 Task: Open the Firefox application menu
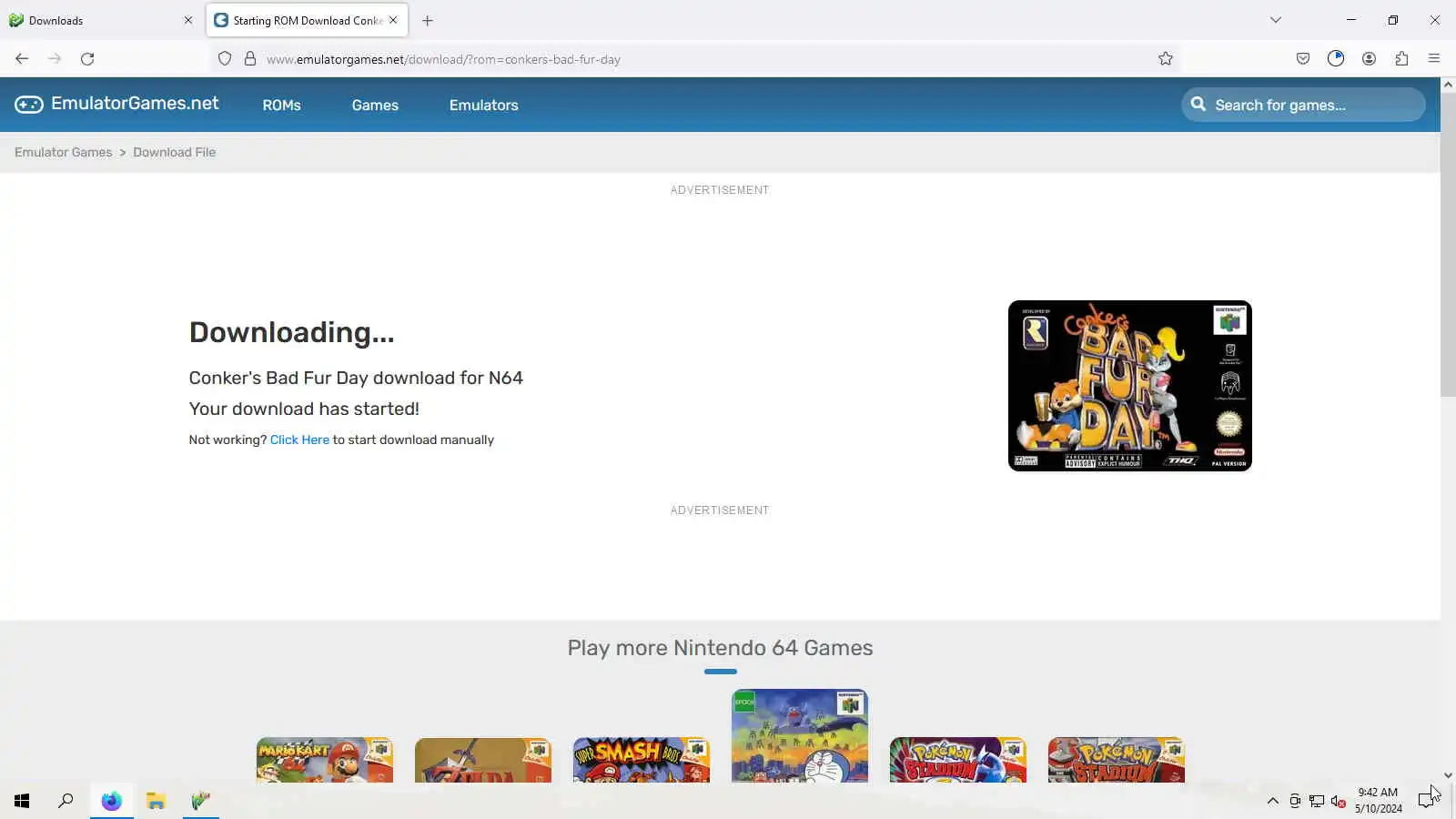click(x=1434, y=59)
